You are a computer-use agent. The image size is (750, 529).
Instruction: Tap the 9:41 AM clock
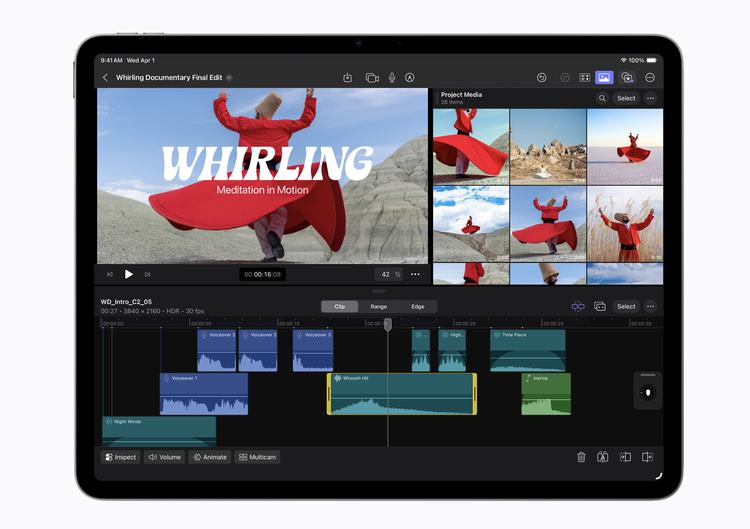(111, 60)
